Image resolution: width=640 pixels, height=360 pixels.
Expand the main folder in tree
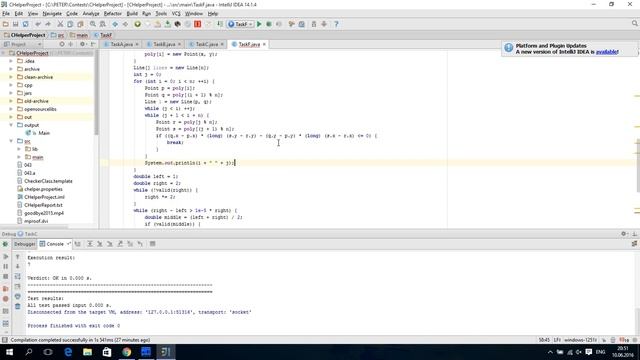point(19,157)
